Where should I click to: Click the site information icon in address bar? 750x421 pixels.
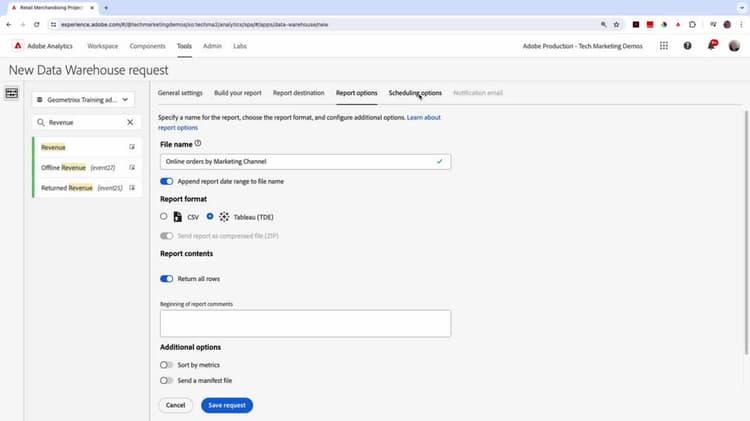pos(54,24)
